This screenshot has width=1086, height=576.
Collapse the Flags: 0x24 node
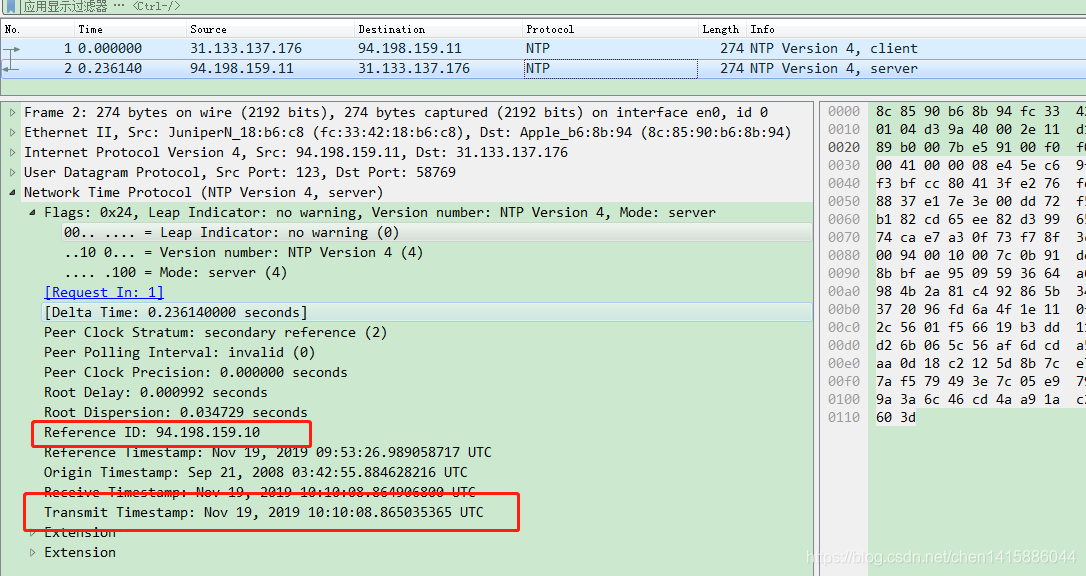tap(33, 213)
